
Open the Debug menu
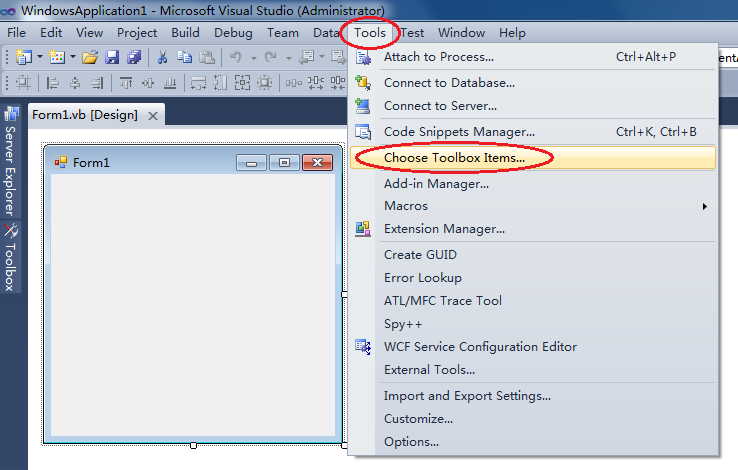coord(233,33)
